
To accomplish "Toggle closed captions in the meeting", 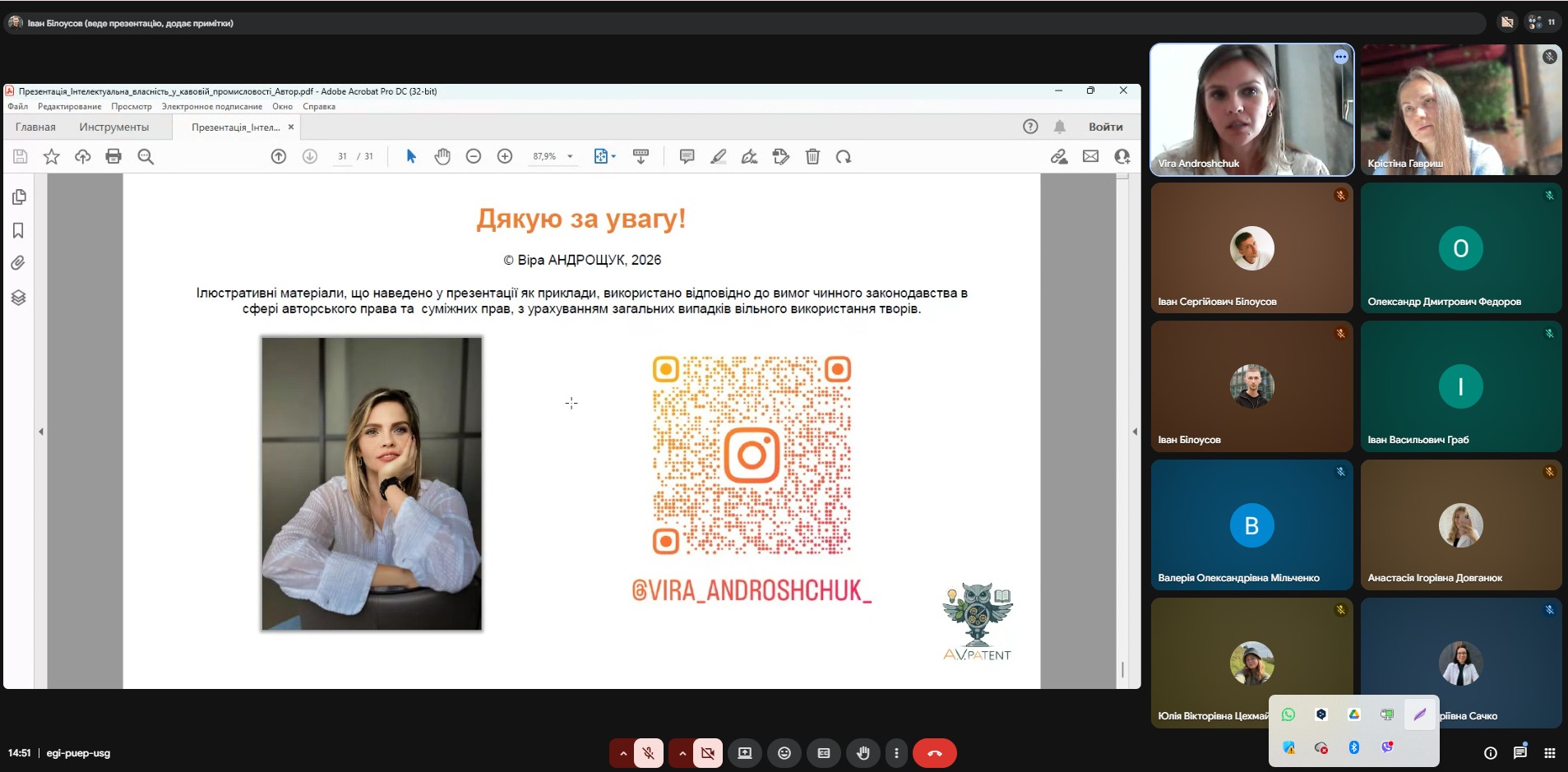I will (824, 753).
